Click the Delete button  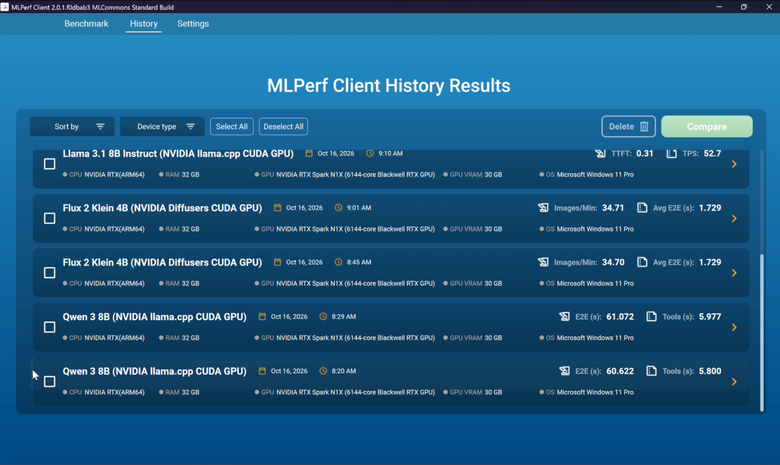click(x=628, y=127)
